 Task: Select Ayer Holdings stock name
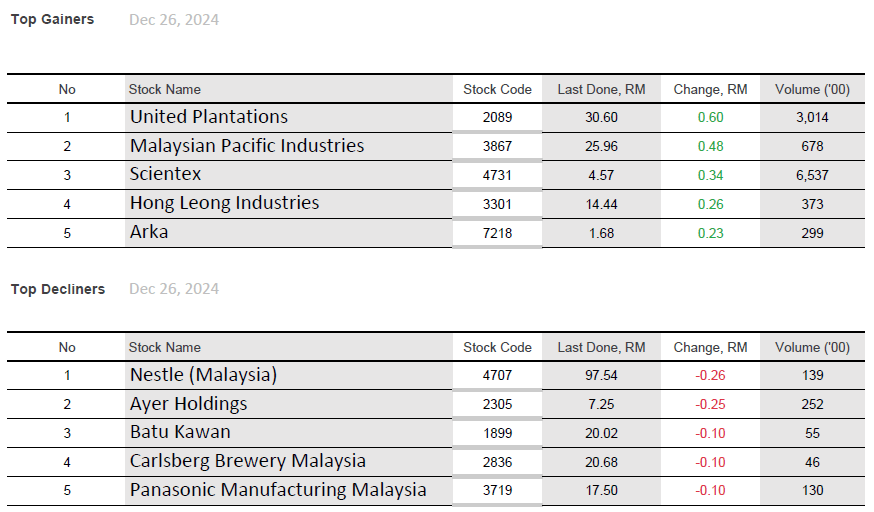tap(188, 404)
